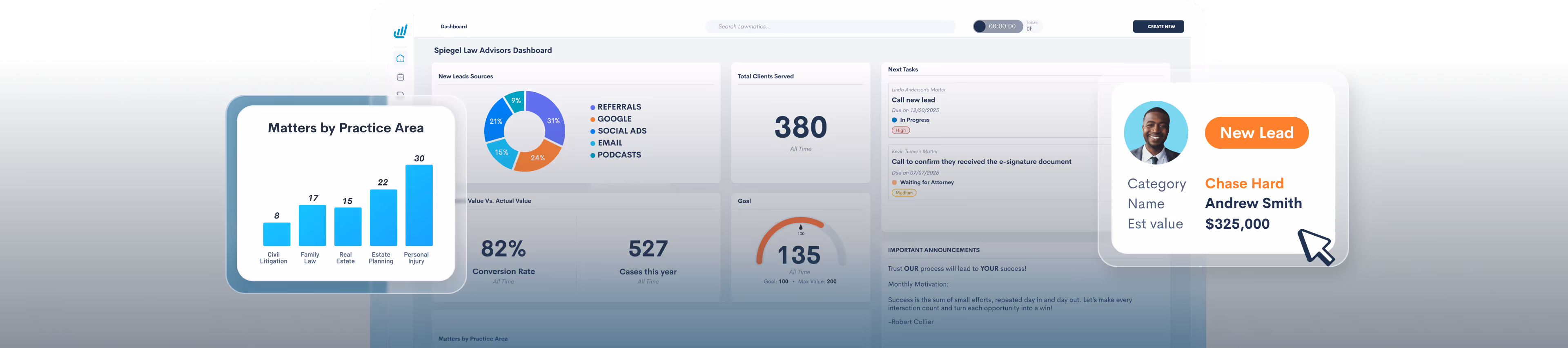Click the 00:00:00 timer display
1568x348 pixels.
1002,26
